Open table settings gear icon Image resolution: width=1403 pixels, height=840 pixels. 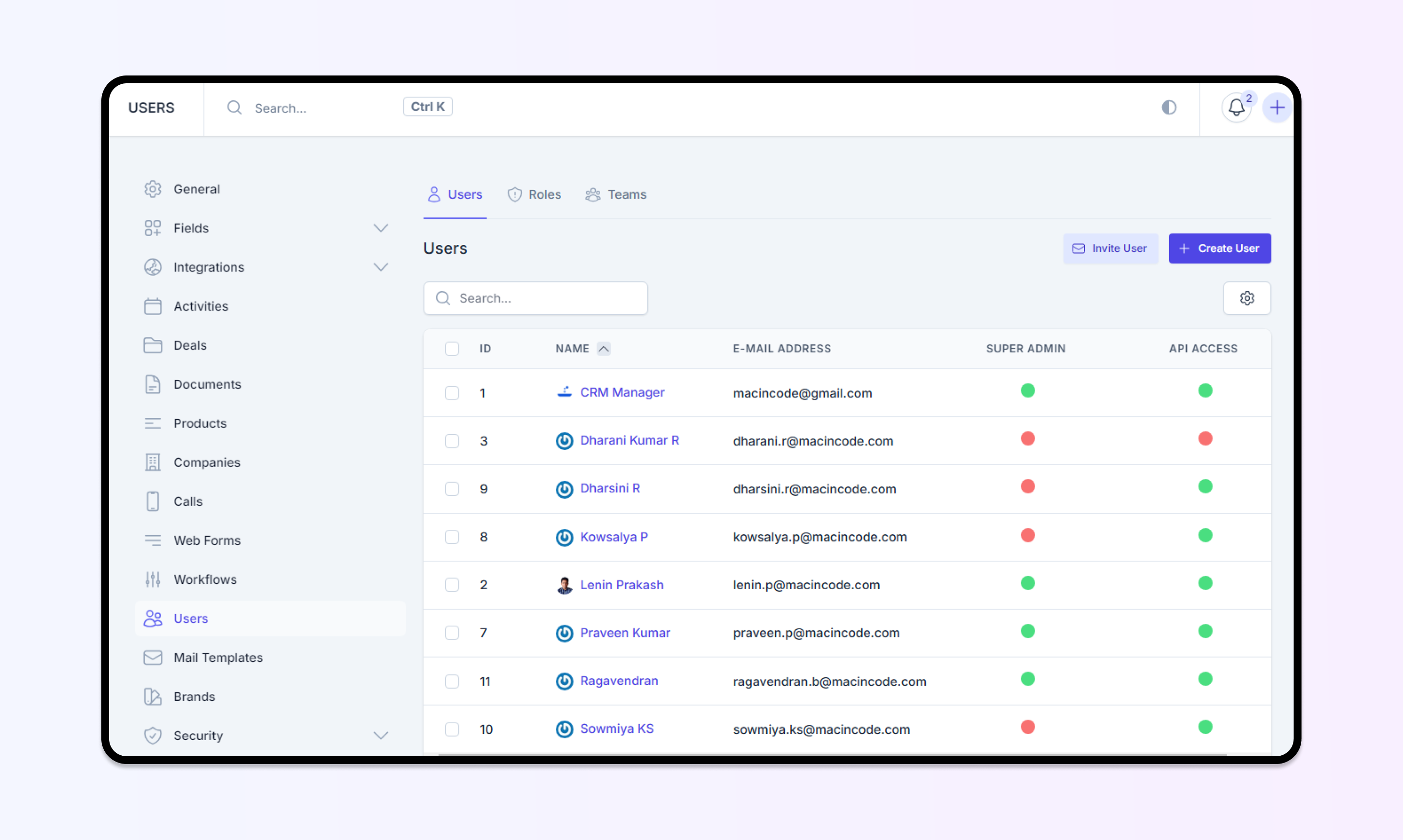[1247, 299]
